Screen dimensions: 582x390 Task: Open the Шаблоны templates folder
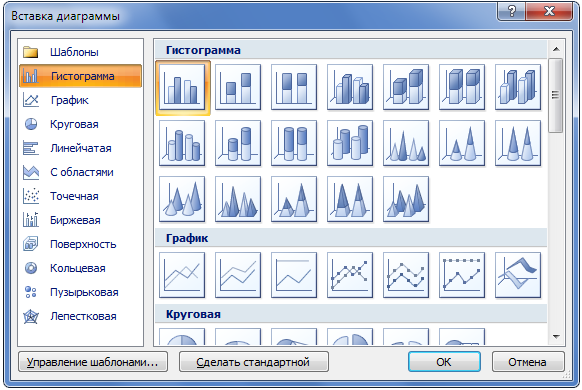pos(81,52)
